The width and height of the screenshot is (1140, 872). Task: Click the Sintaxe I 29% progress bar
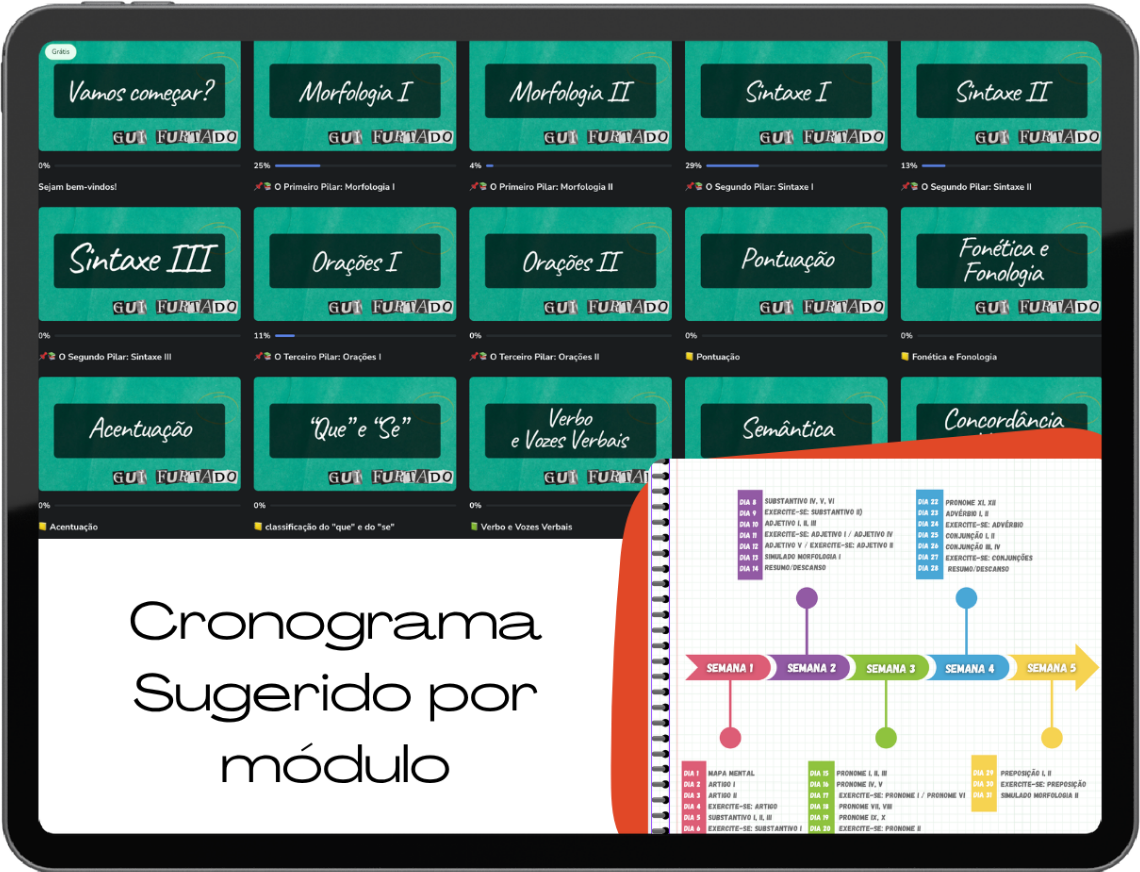point(796,166)
